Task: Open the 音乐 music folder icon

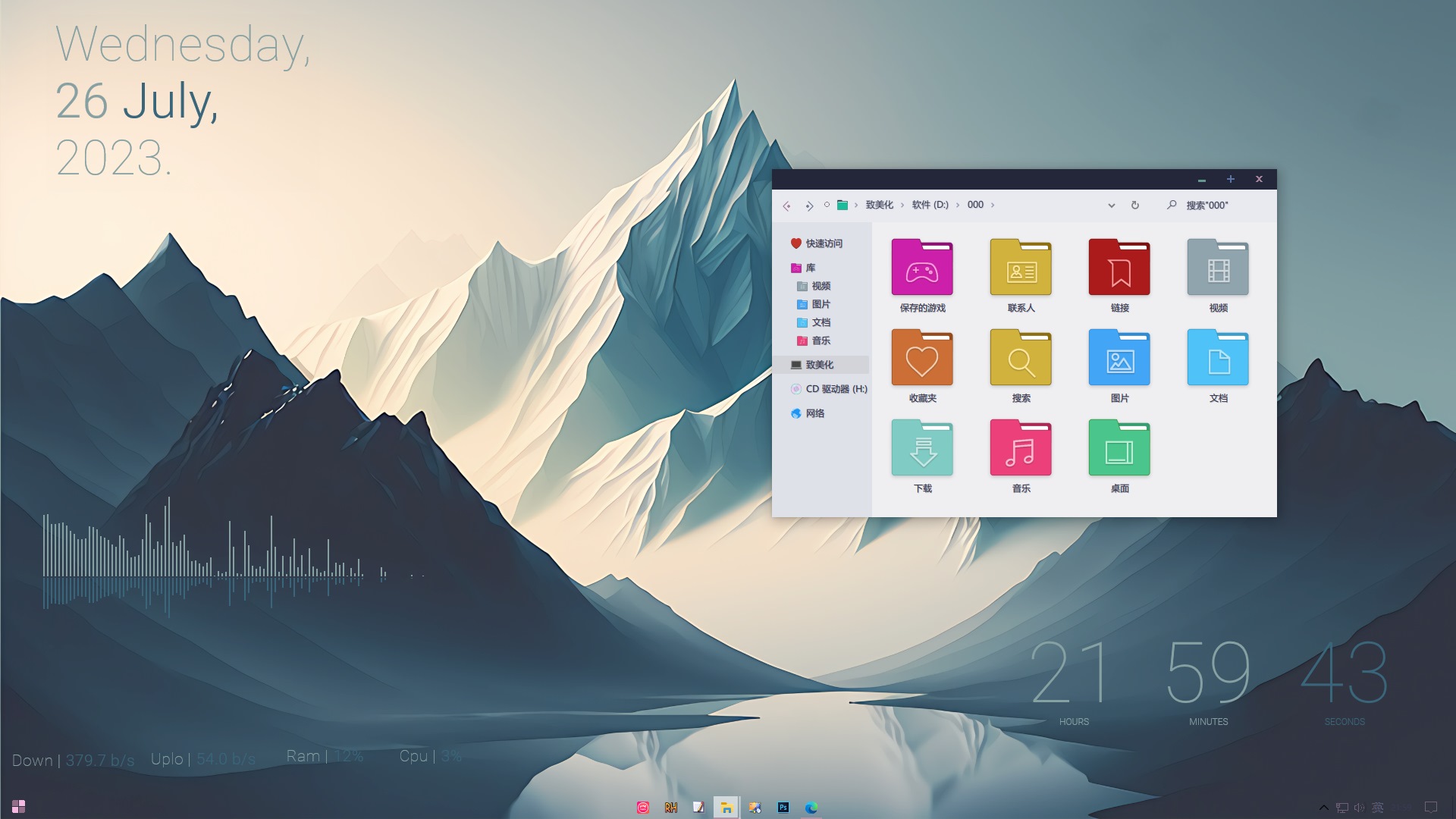Action: pos(1021,449)
